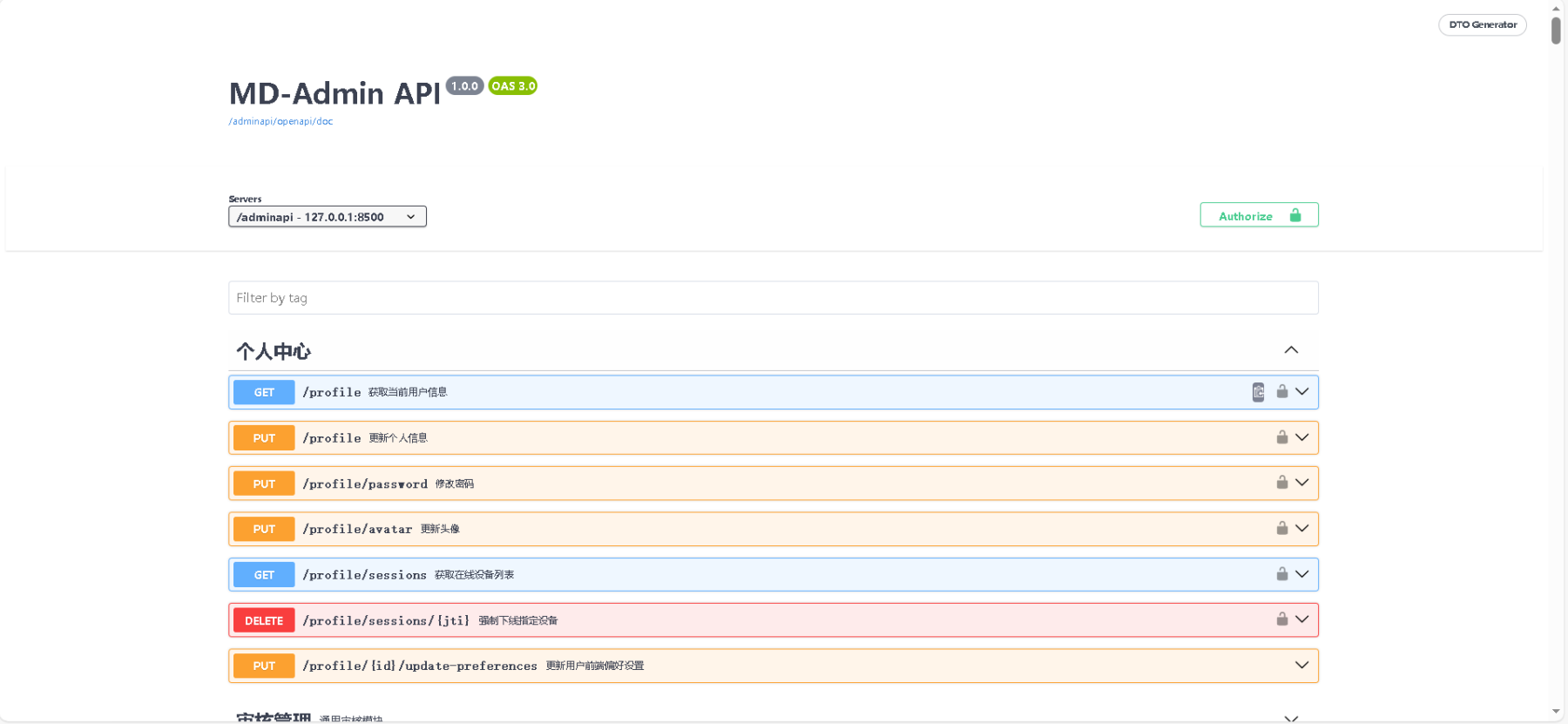The width and height of the screenshot is (1568, 724).
Task: Click lock icon on /profile/password row
Action: coord(1281,483)
